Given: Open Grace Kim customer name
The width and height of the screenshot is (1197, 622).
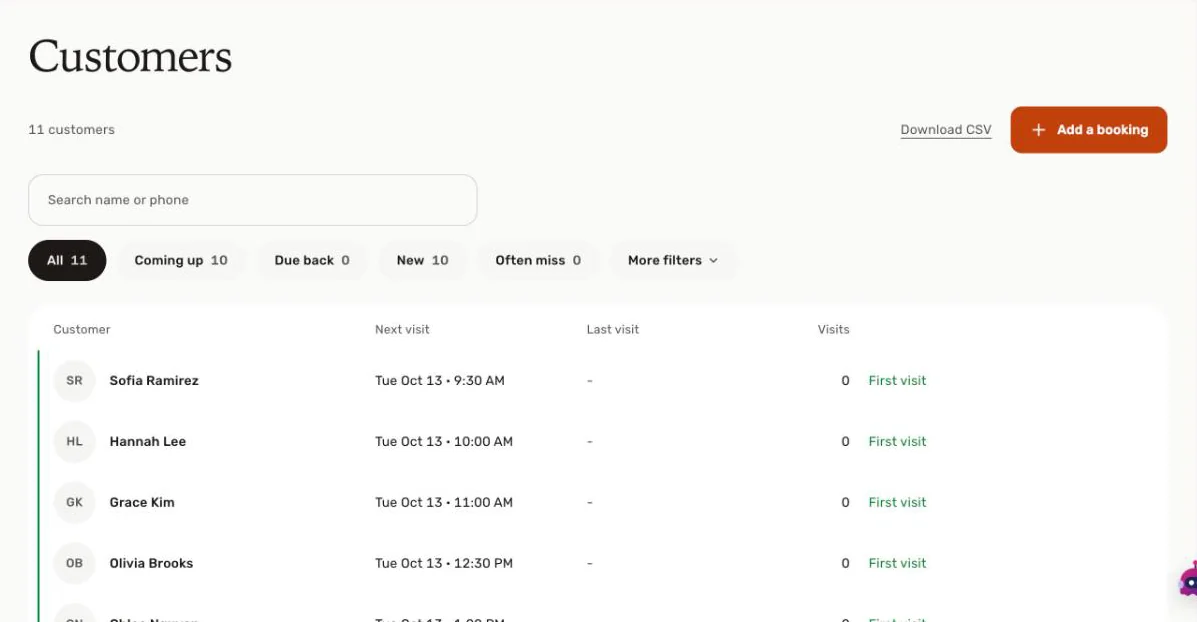Looking at the screenshot, I should (x=142, y=502).
